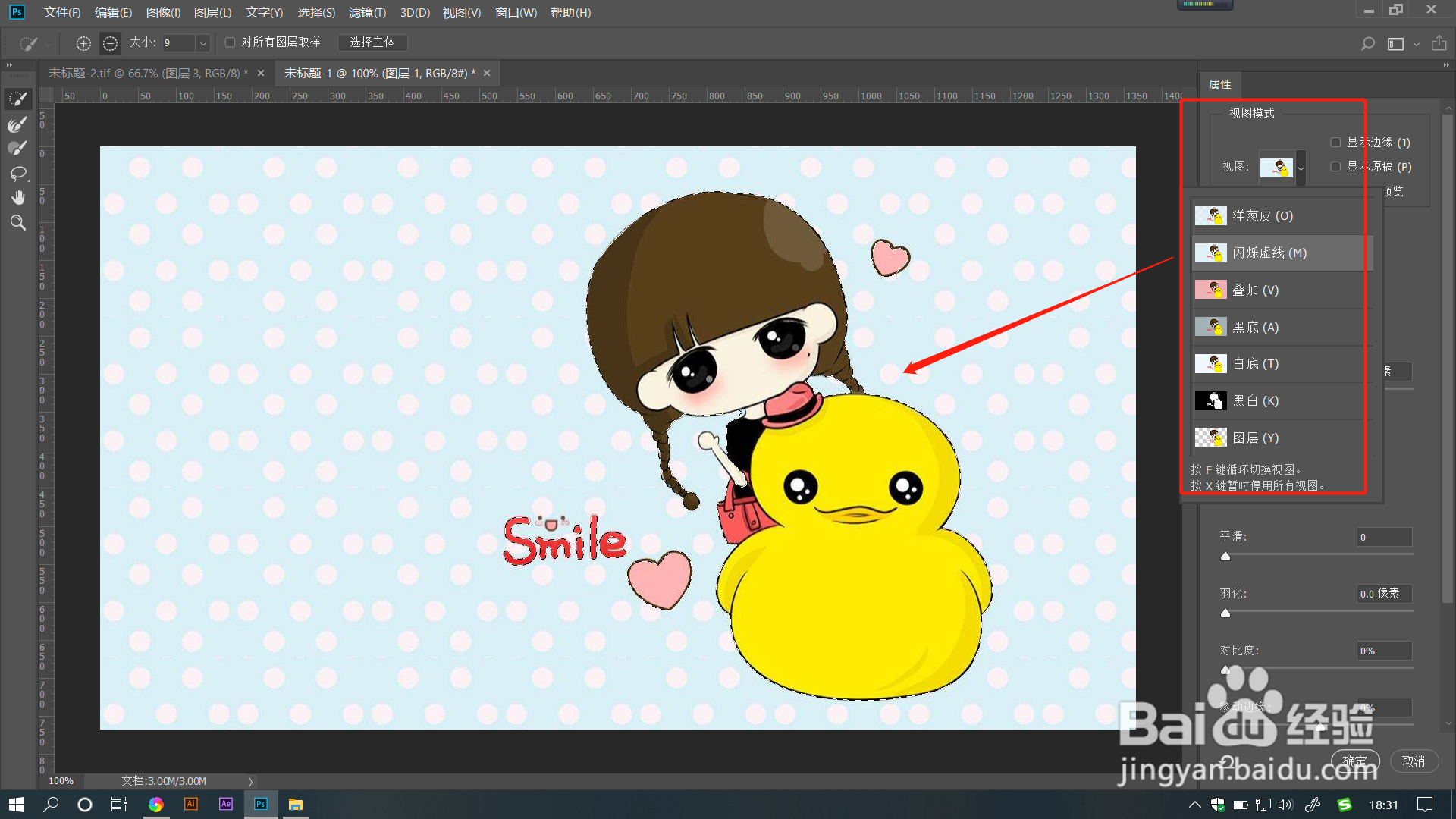
Task: Click the add-to-selection plus icon
Action: point(83,43)
